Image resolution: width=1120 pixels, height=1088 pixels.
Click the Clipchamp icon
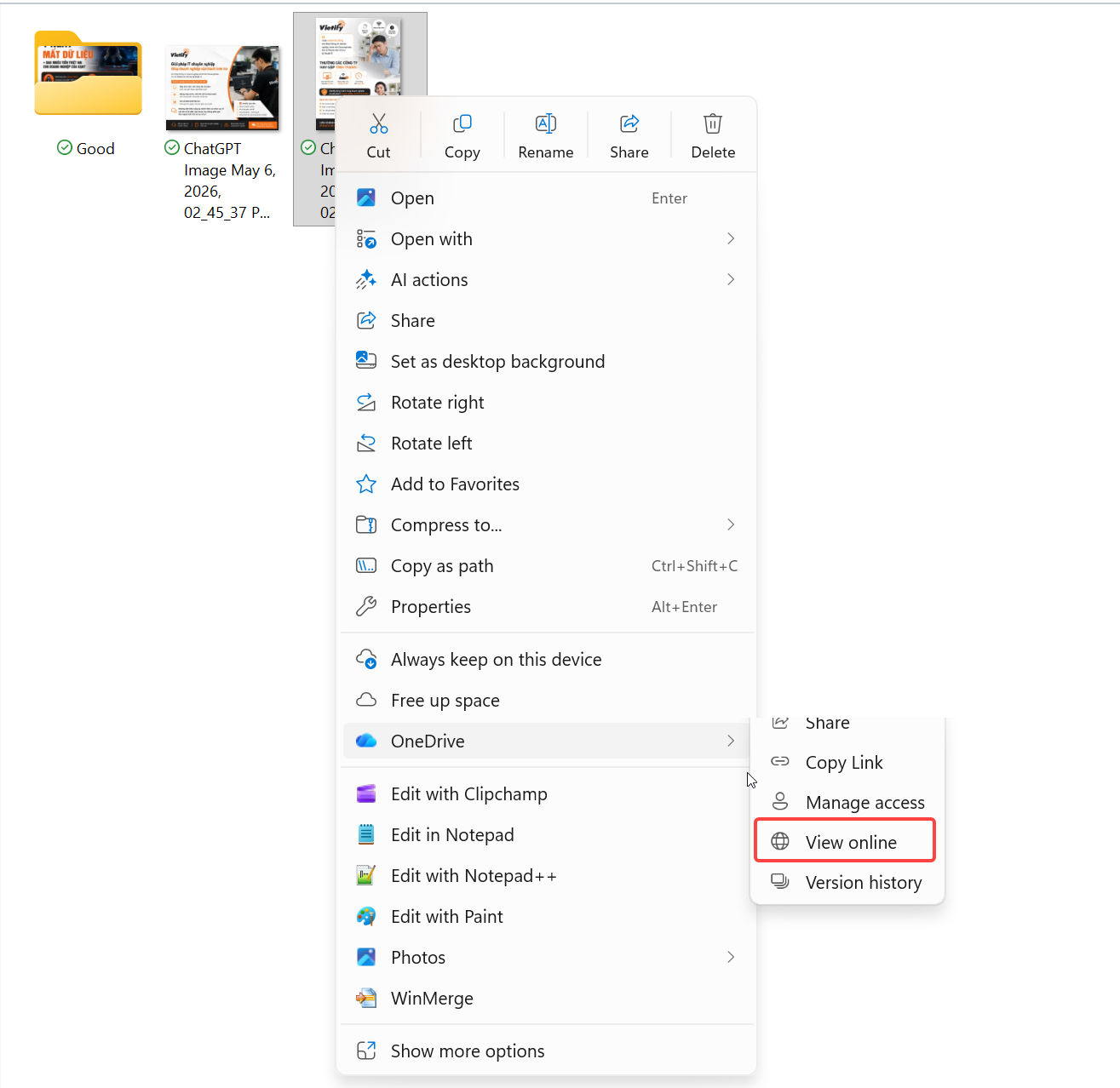[366, 793]
